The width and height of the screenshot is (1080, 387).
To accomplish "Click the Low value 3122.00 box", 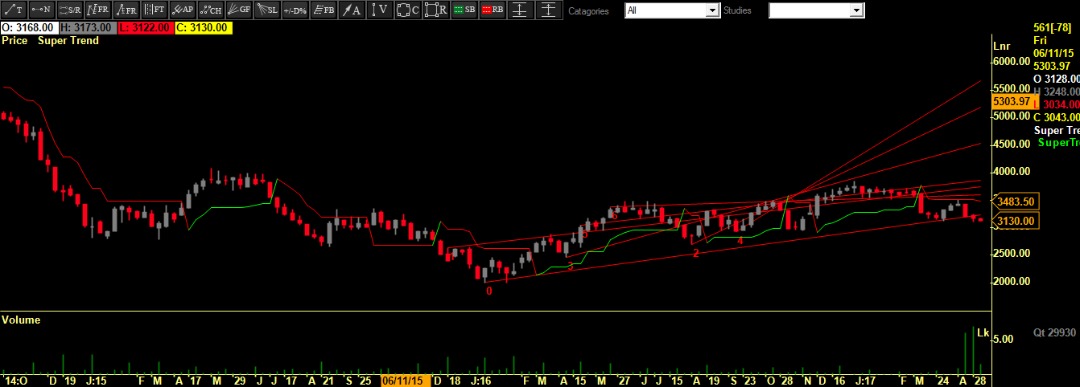I will 145,28.
